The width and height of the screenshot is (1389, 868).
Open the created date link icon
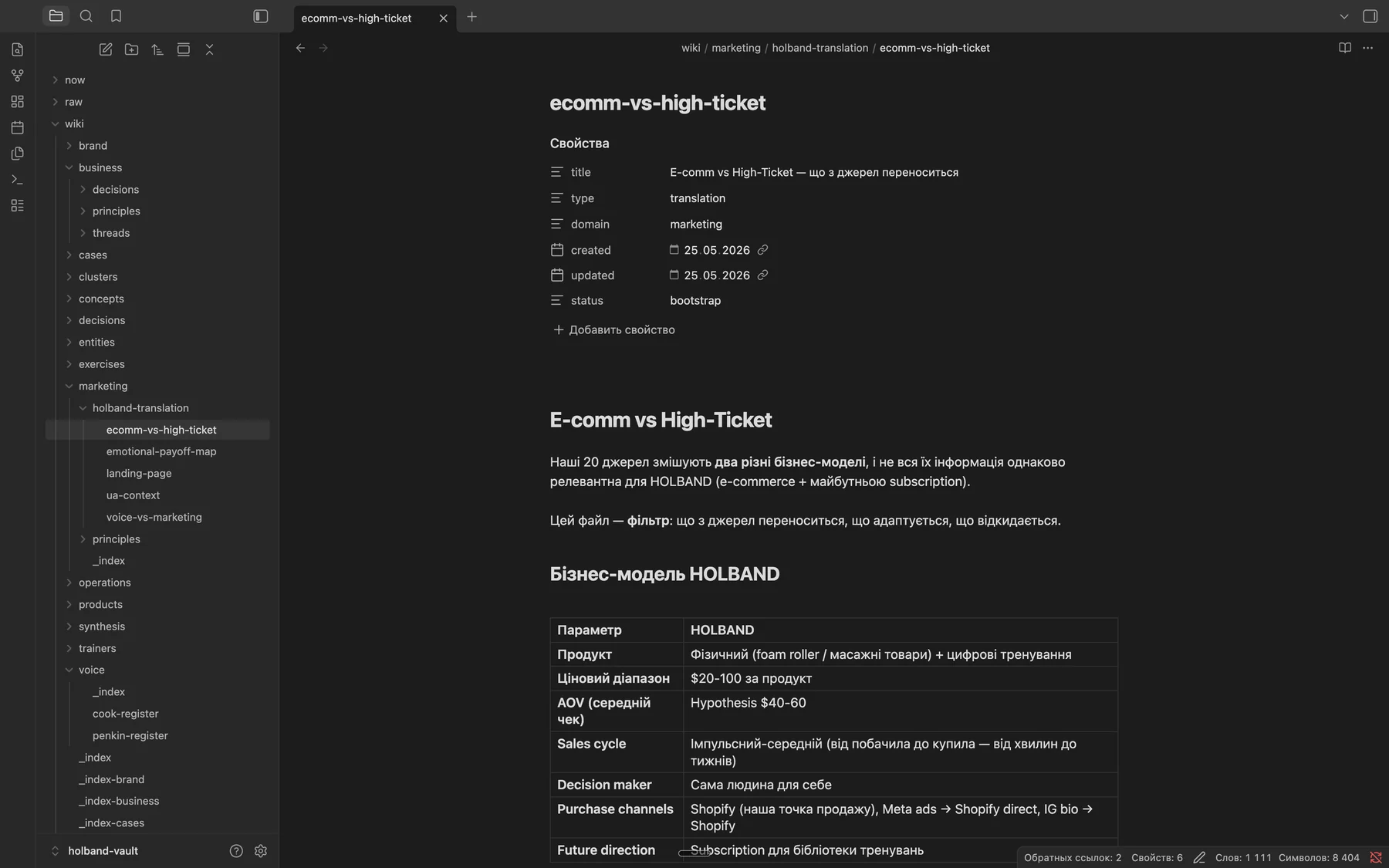(762, 250)
